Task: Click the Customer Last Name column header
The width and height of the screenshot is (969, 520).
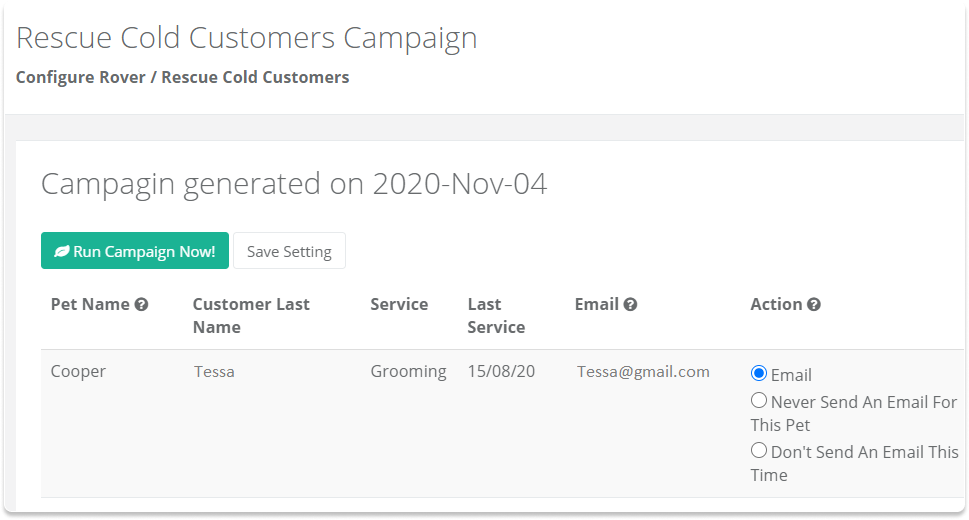Action: tap(251, 315)
